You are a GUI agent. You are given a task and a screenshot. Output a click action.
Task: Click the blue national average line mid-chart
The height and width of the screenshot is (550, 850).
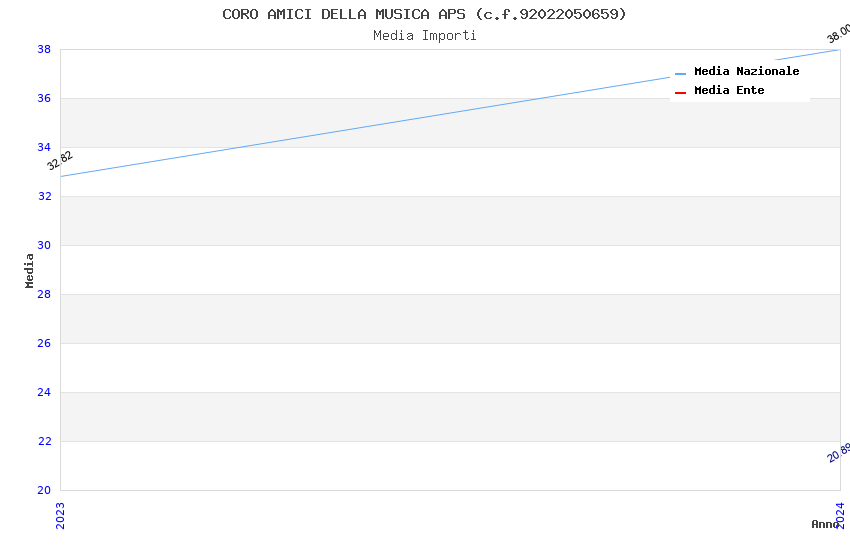[x=450, y=113]
